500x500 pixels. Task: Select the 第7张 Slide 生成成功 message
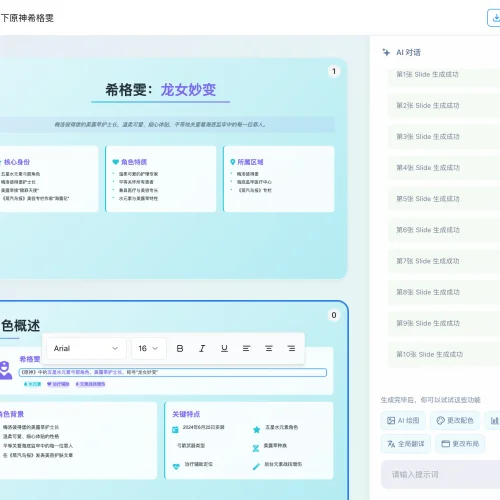click(444, 261)
